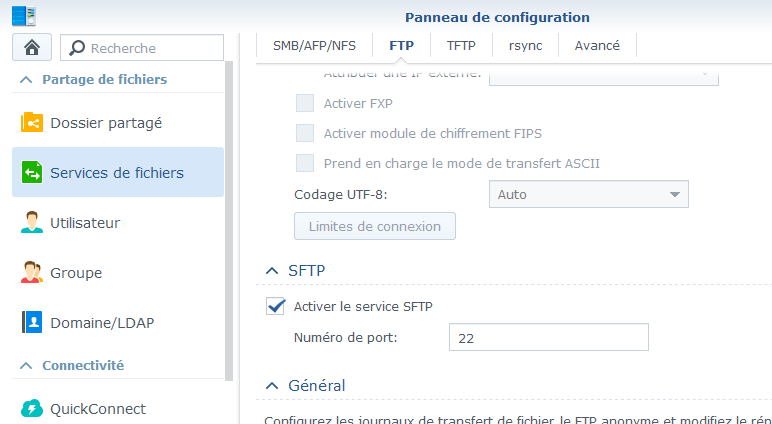
Task: Select the Services de fichiers icon
Action: coord(32,172)
